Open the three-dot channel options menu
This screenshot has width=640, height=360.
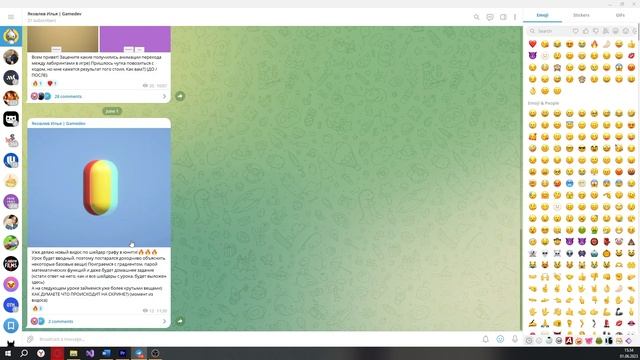click(x=515, y=17)
